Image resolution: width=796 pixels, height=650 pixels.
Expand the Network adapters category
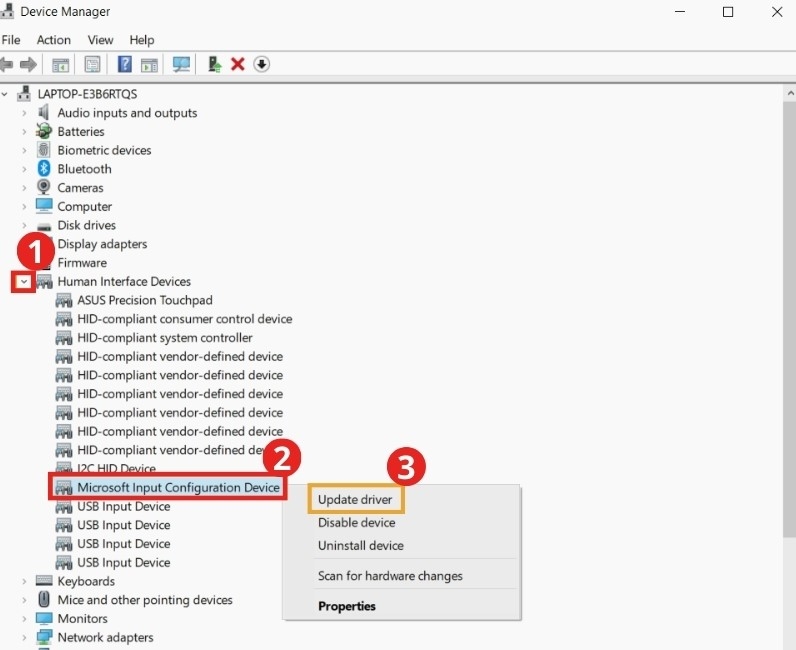[24, 637]
